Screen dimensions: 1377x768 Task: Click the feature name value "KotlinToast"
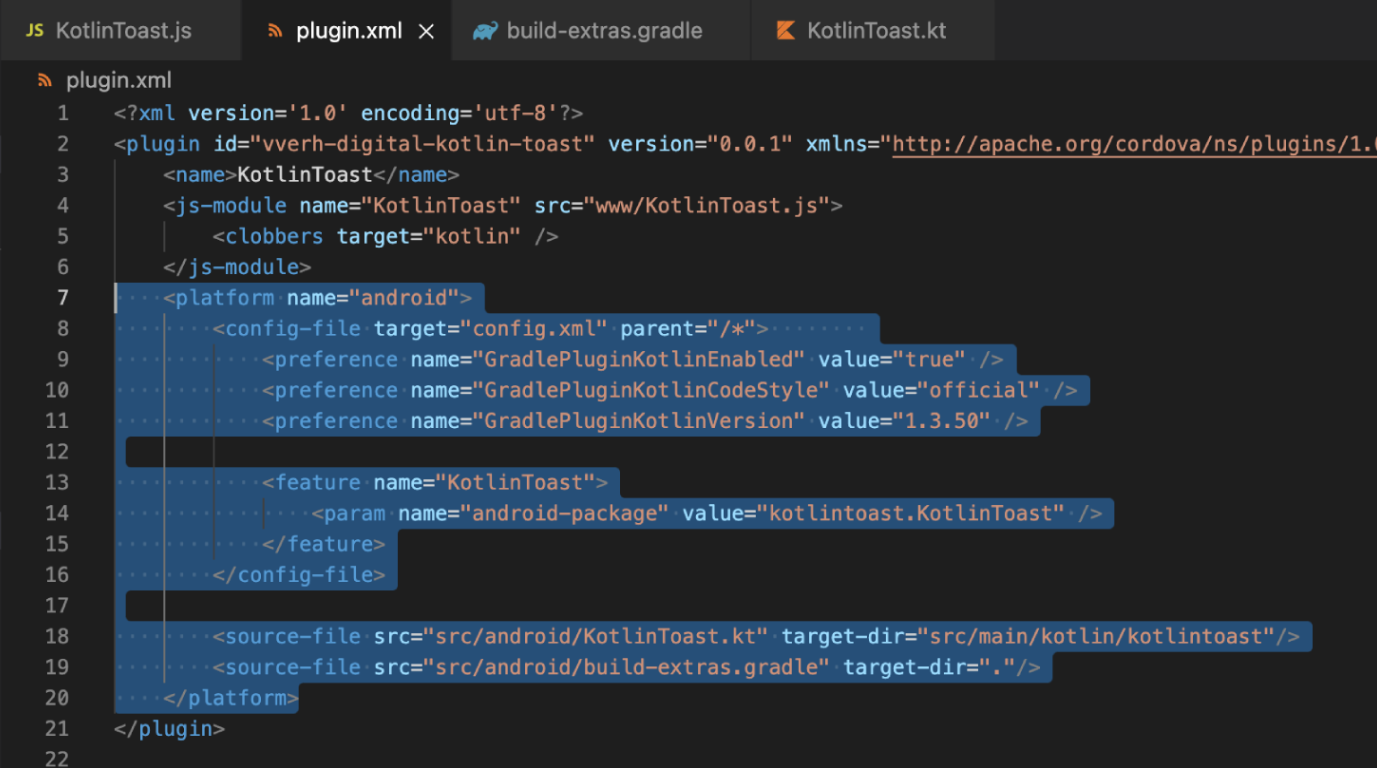(515, 483)
